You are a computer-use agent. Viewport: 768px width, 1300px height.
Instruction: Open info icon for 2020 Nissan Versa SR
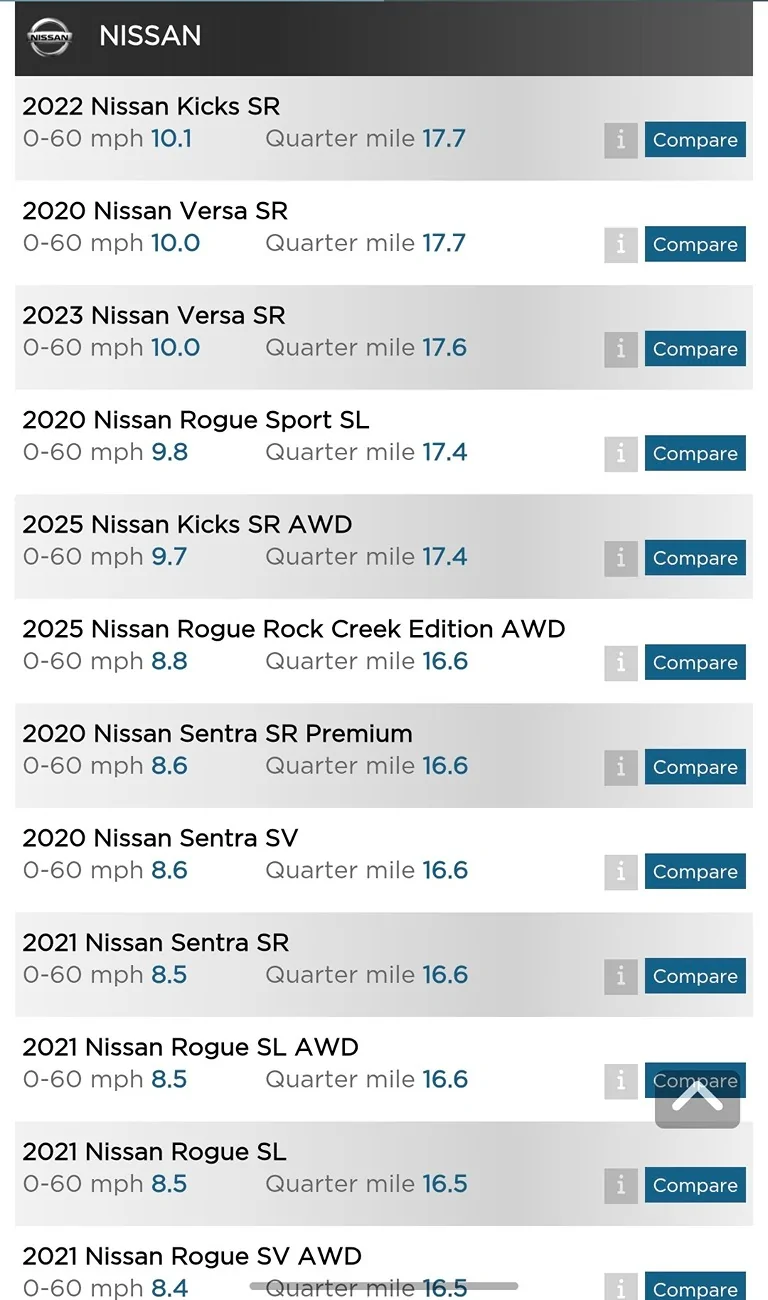pyautogui.click(x=620, y=245)
